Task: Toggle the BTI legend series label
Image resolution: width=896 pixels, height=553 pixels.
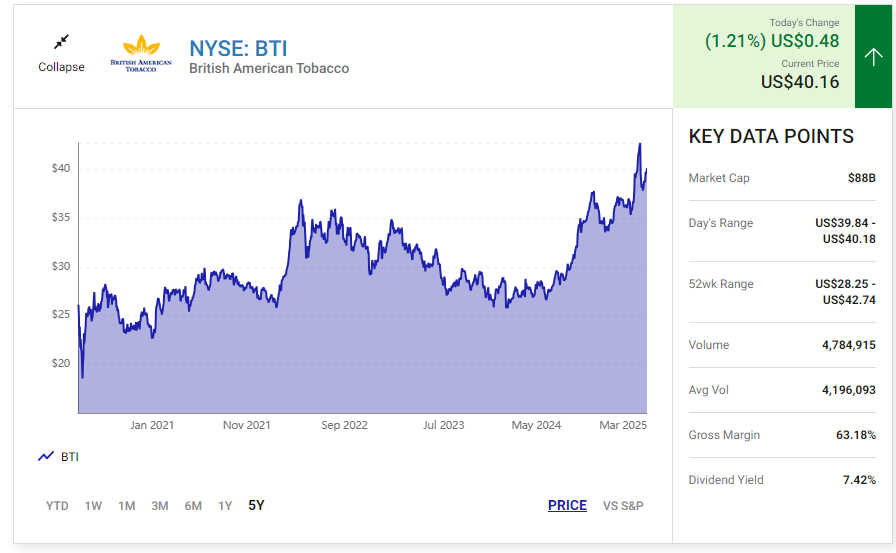Action: coord(70,457)
